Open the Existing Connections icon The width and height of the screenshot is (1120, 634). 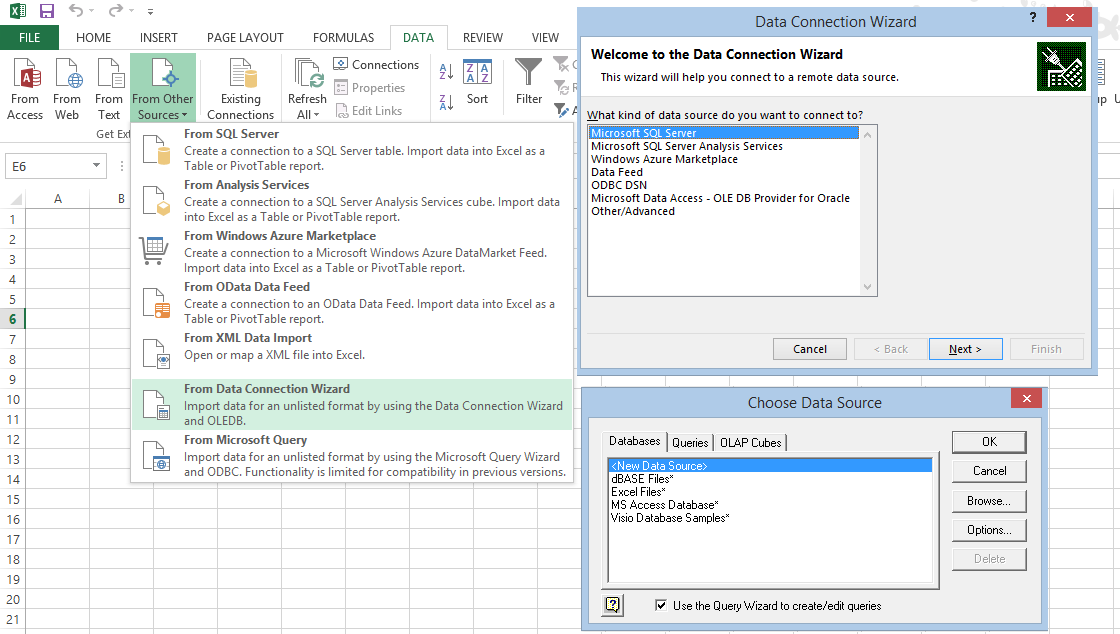tap(241, 89)
